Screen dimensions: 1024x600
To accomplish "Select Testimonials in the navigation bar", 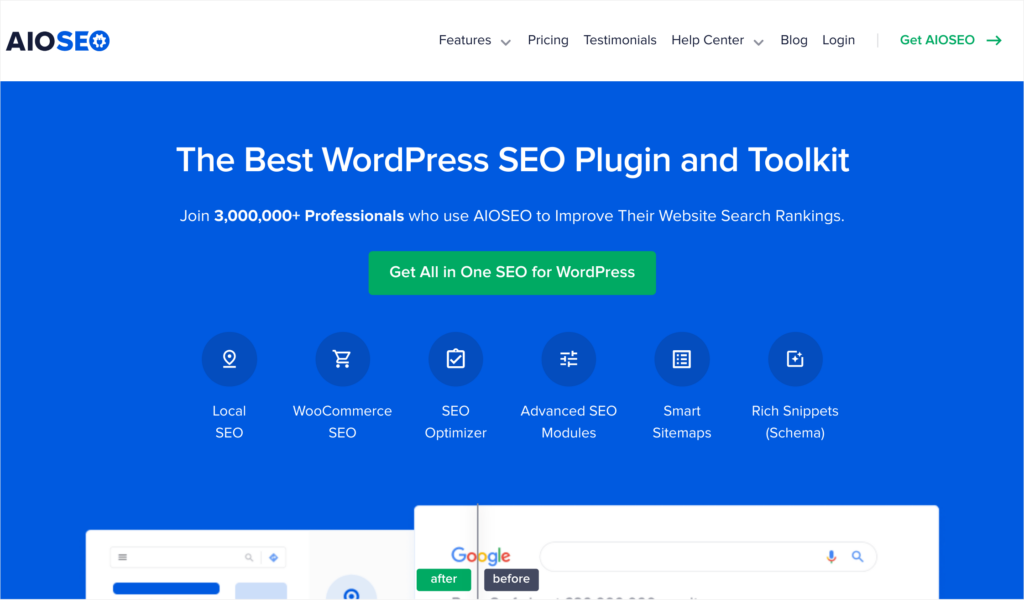I will (x=620, y=40).
